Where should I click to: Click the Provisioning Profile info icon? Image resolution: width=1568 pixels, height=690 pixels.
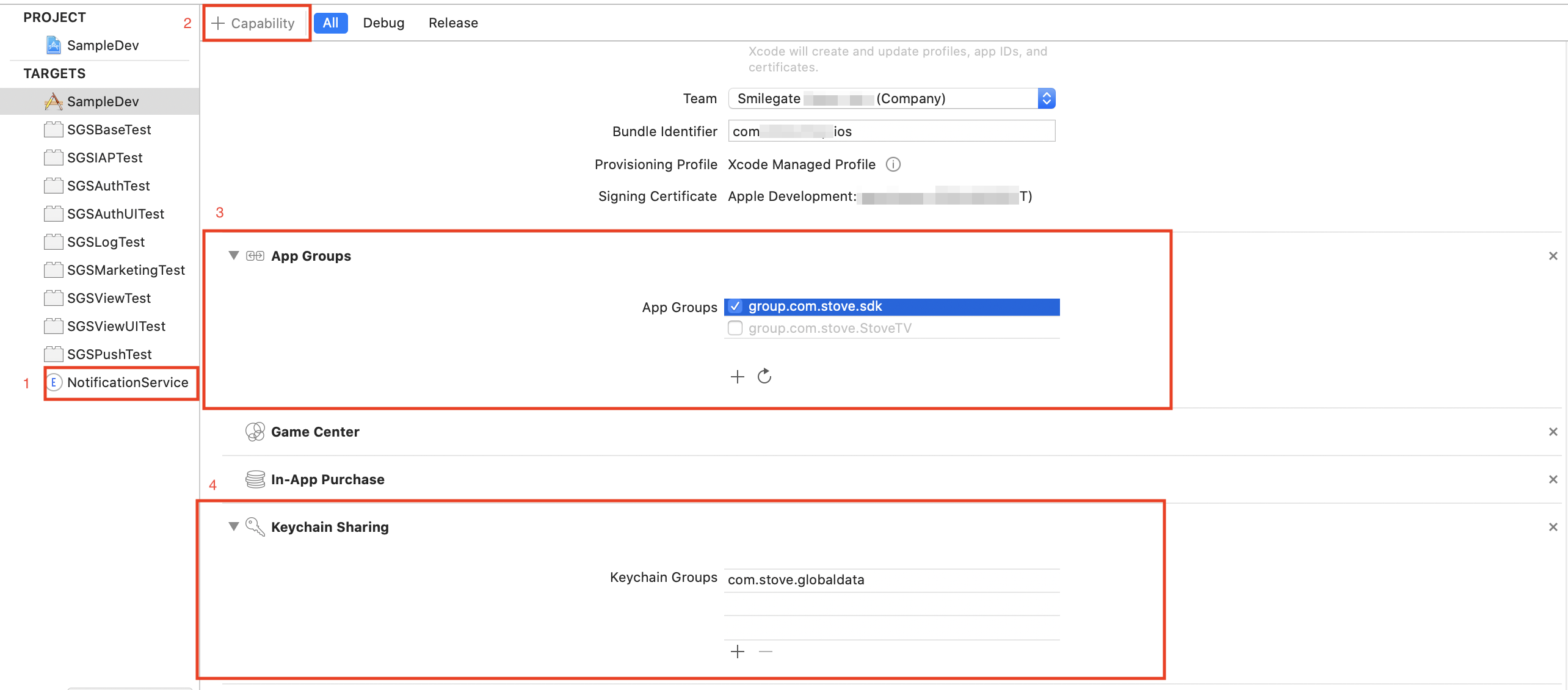(x=893, y=164)
